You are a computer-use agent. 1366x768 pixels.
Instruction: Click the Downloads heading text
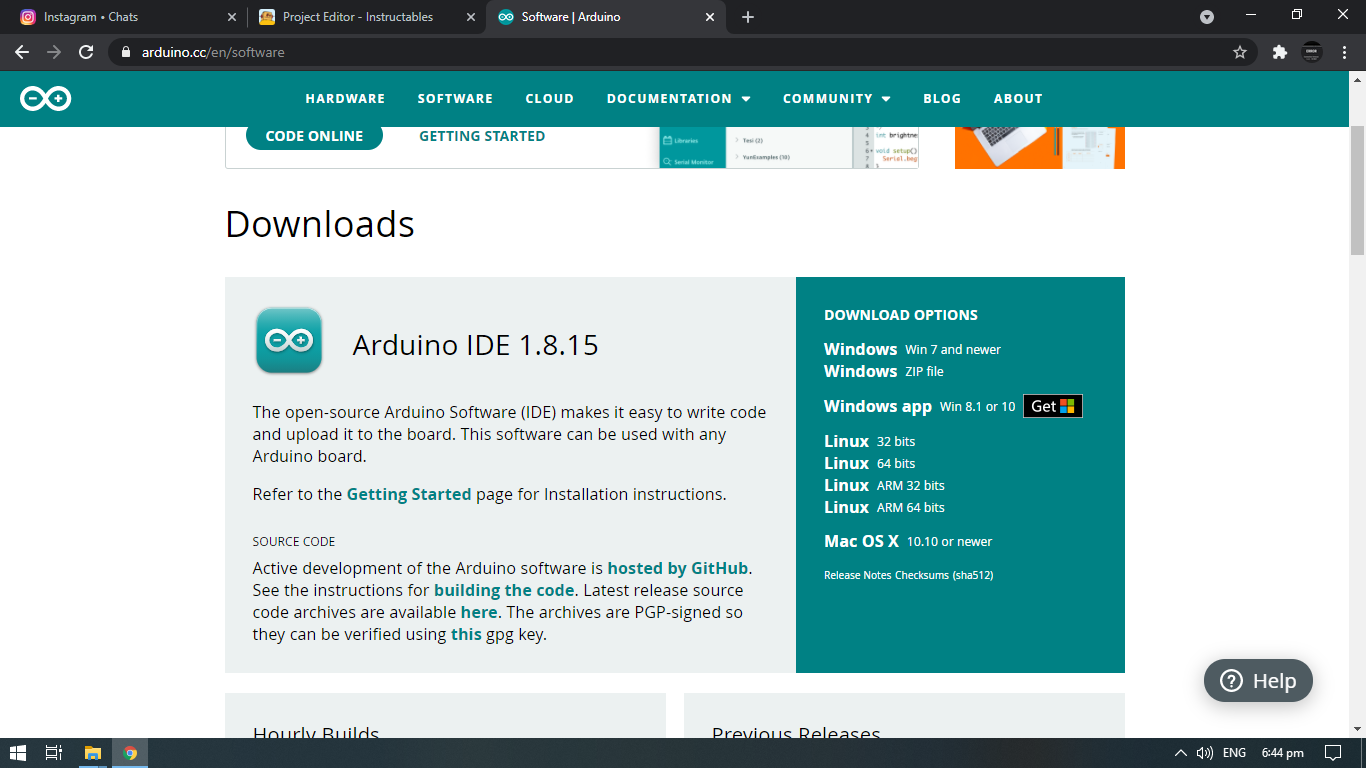tap(320, 224)
